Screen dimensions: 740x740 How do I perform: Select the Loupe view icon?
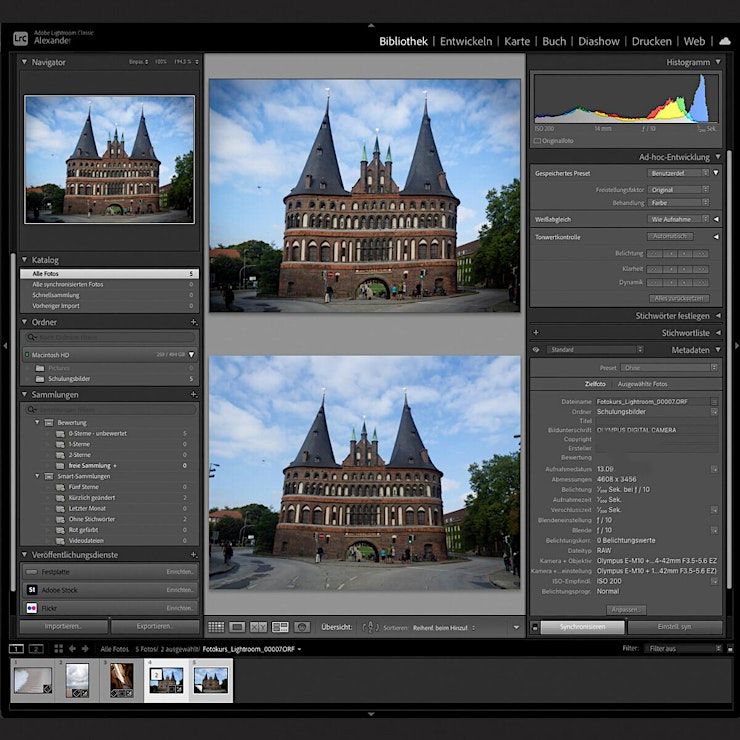[237, 627]
